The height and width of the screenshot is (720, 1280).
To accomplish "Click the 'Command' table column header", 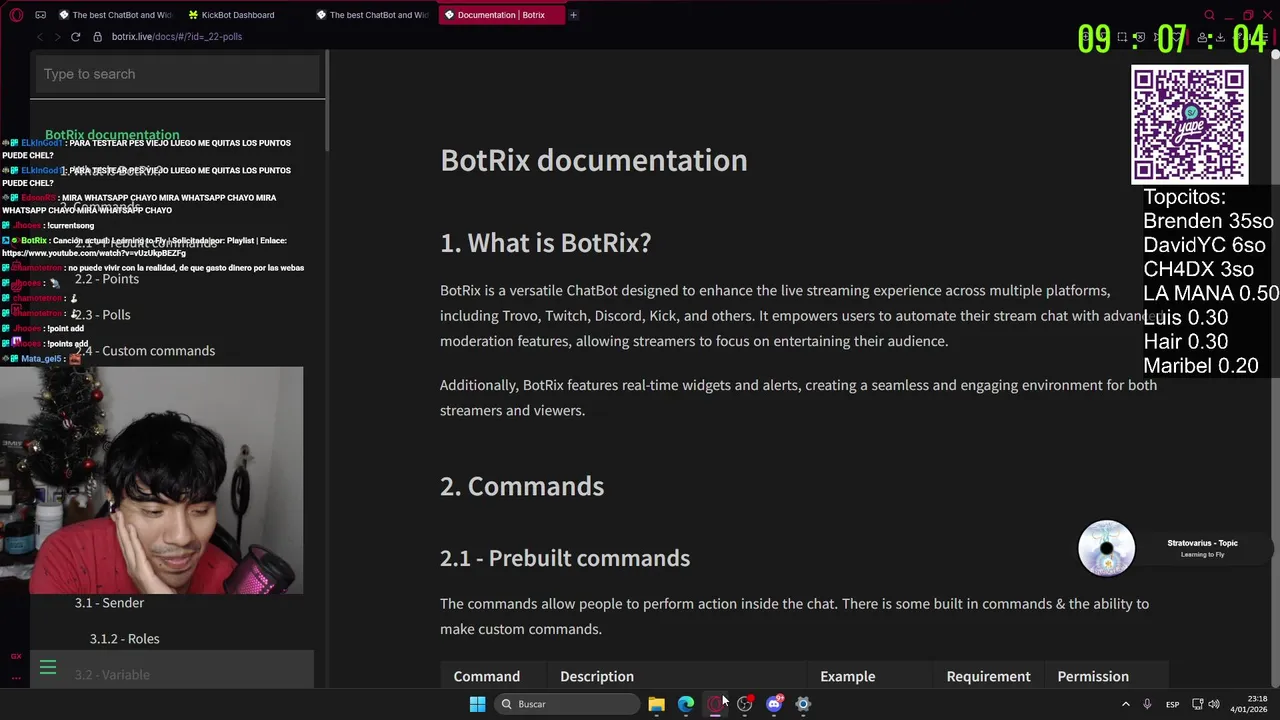I will [487, 677].
